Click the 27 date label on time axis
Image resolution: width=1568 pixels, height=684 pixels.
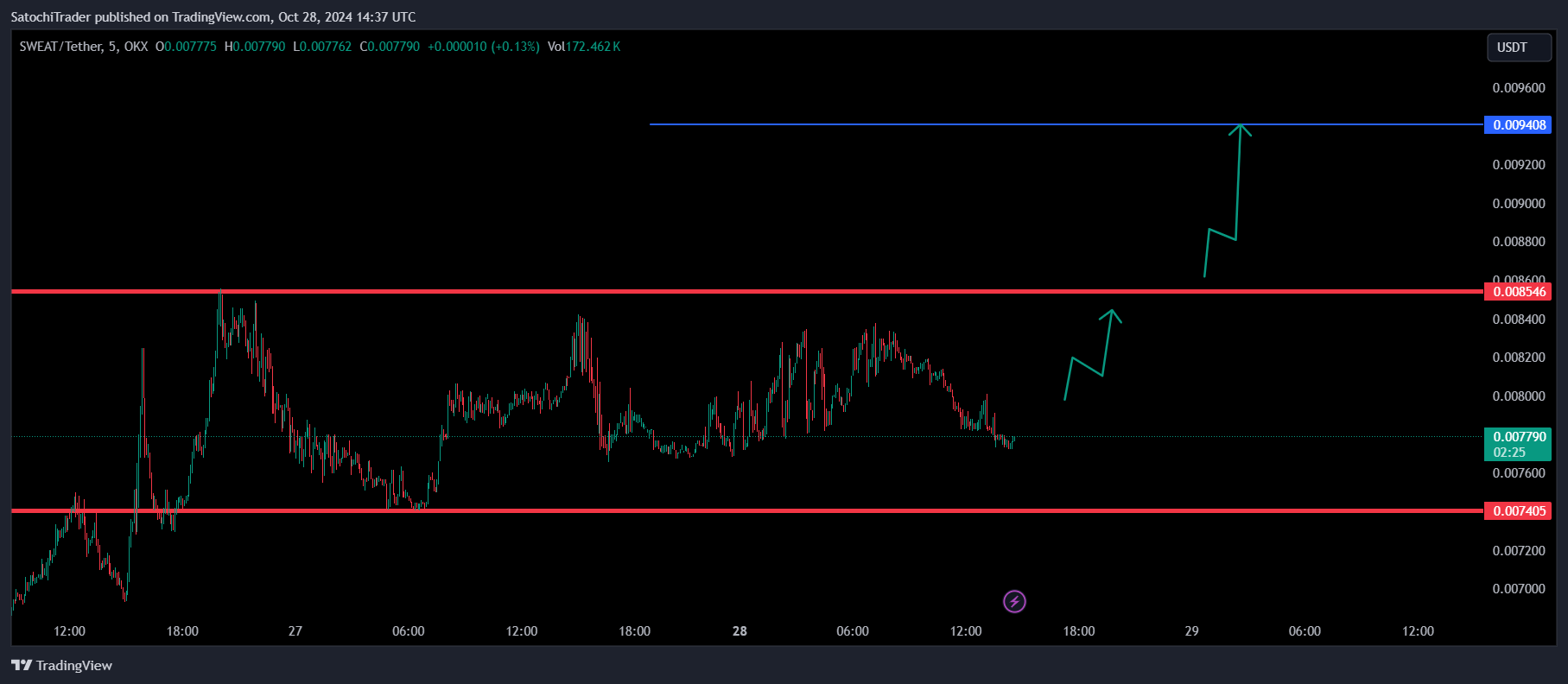(295, 631)
